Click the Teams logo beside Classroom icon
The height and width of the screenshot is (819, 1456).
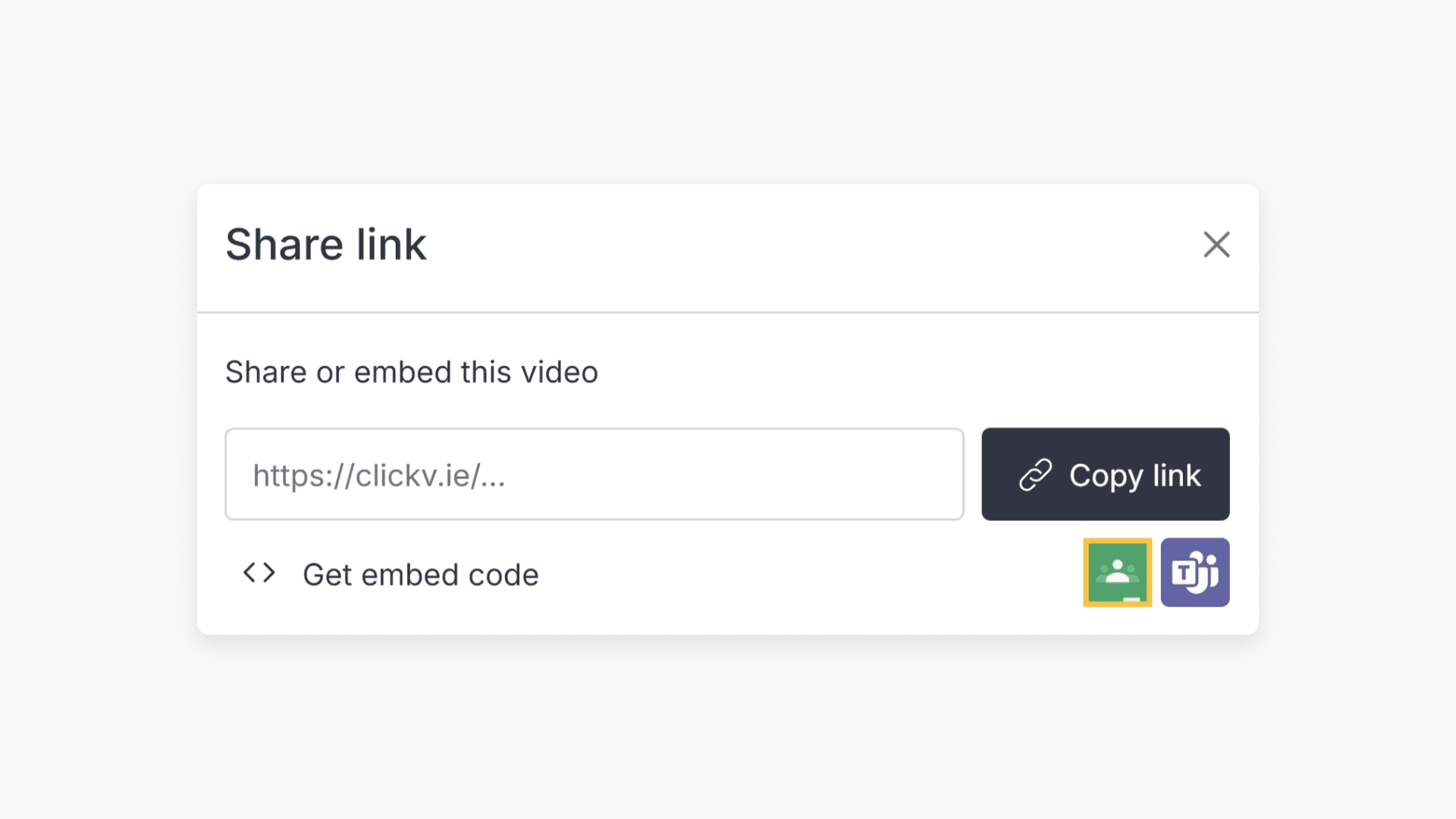[1194, 573]
